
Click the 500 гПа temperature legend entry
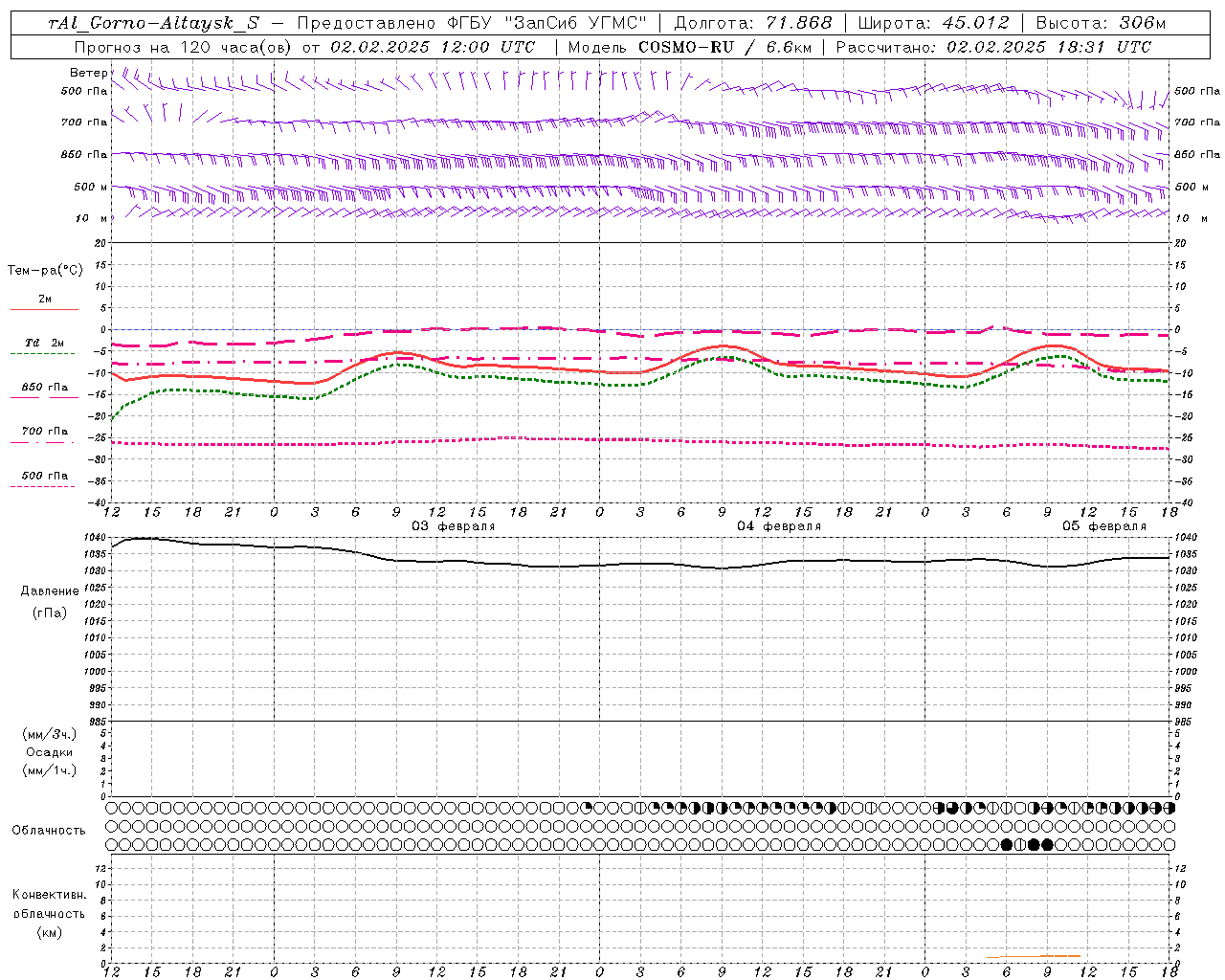point(45,476)
